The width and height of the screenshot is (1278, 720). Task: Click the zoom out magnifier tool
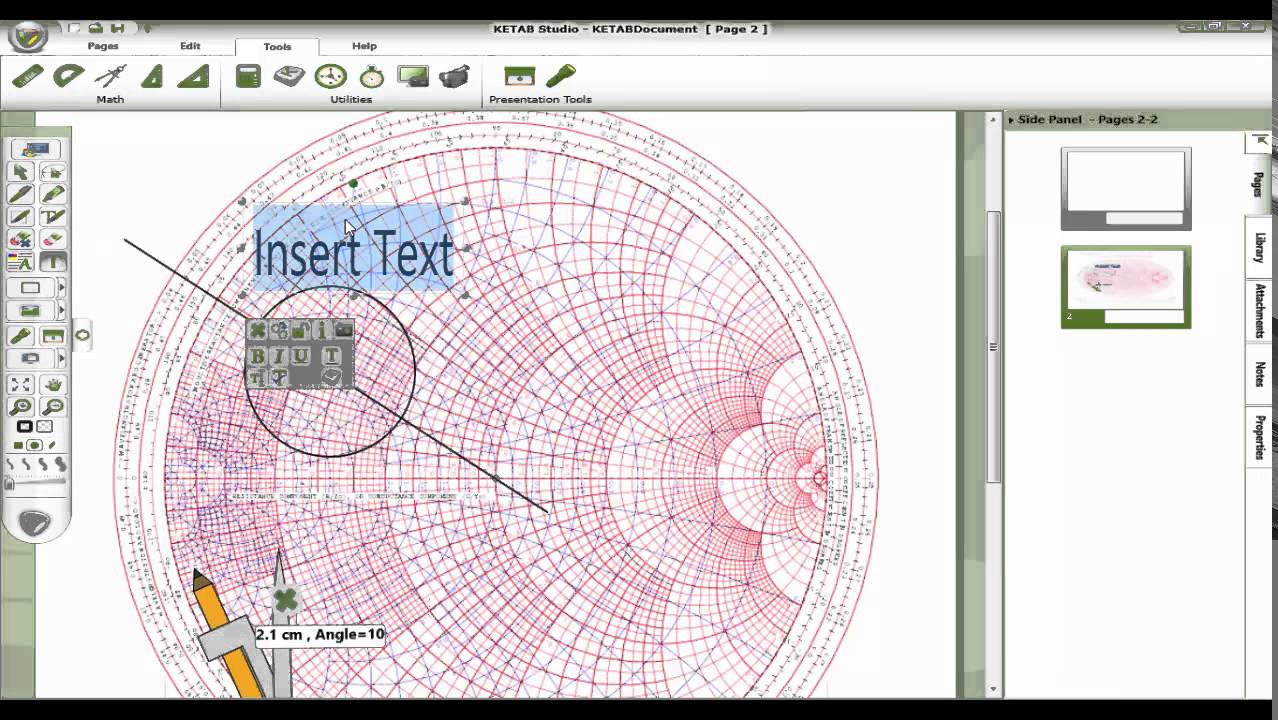pos(54,406)
